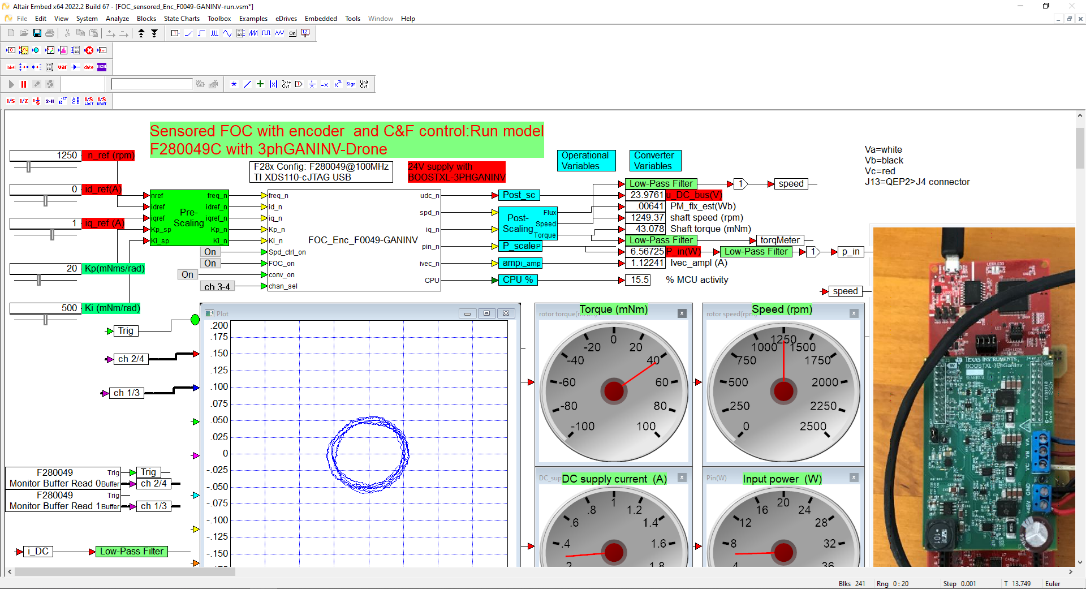Screen dimensions: 1086x589
Task: Select the ampl_amp block
Action: tap(521, 263)
